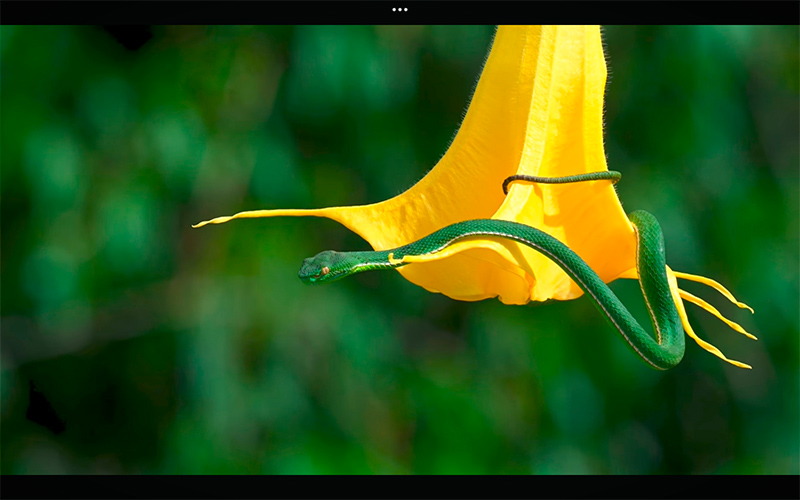The width and height of the screenshot is (800, 500).
Task: Open the three-dot menu at top center
Action: [x=400, y=9]
